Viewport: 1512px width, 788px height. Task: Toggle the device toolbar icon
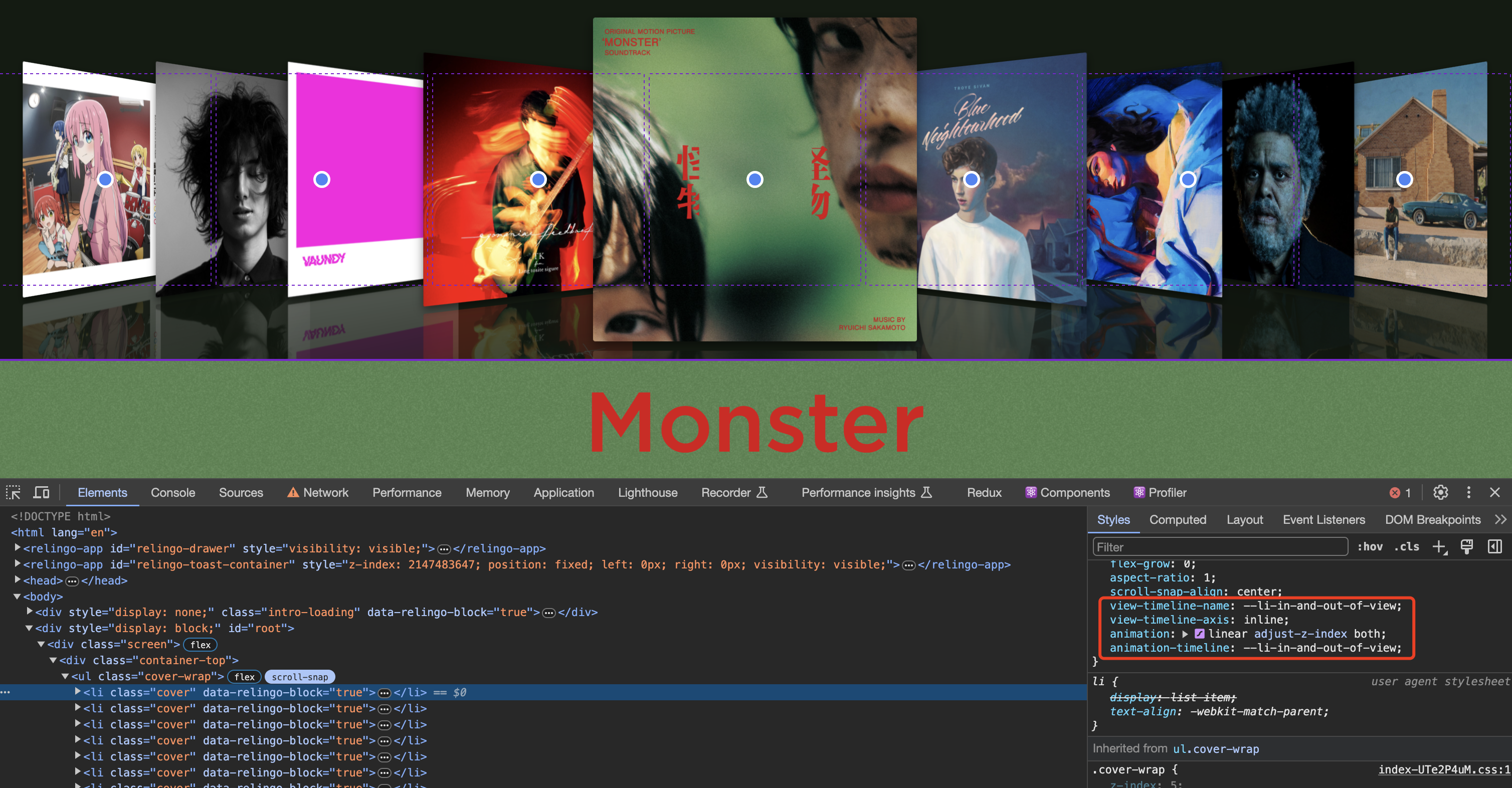(x=41, y=492)
